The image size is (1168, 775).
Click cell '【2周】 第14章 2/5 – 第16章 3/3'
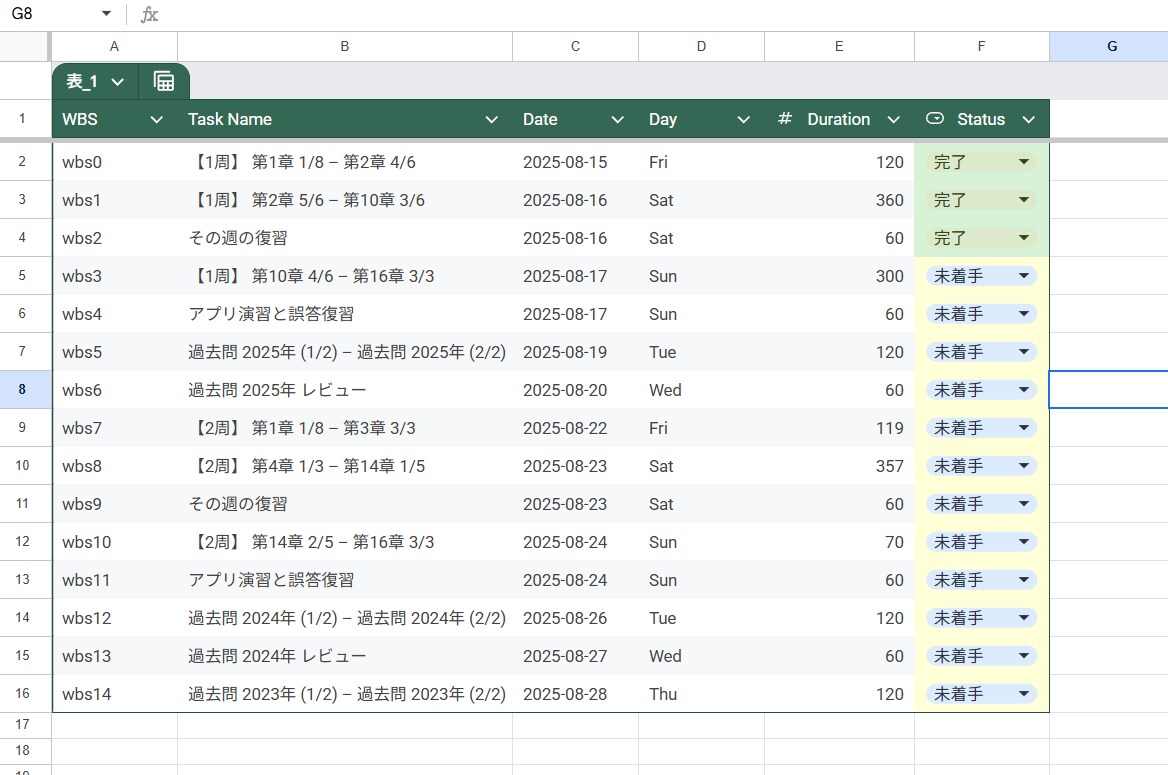[x=345, y=542]
